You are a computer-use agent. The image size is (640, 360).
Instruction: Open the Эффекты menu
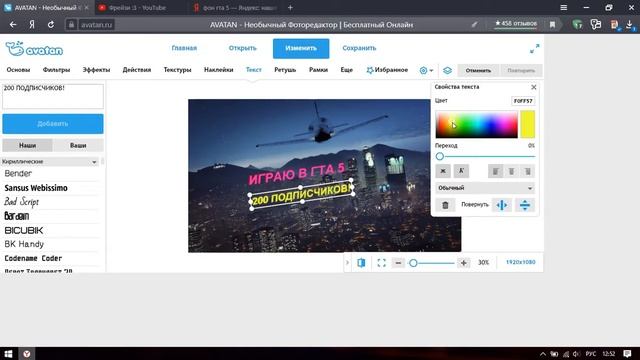click(96, 70)
